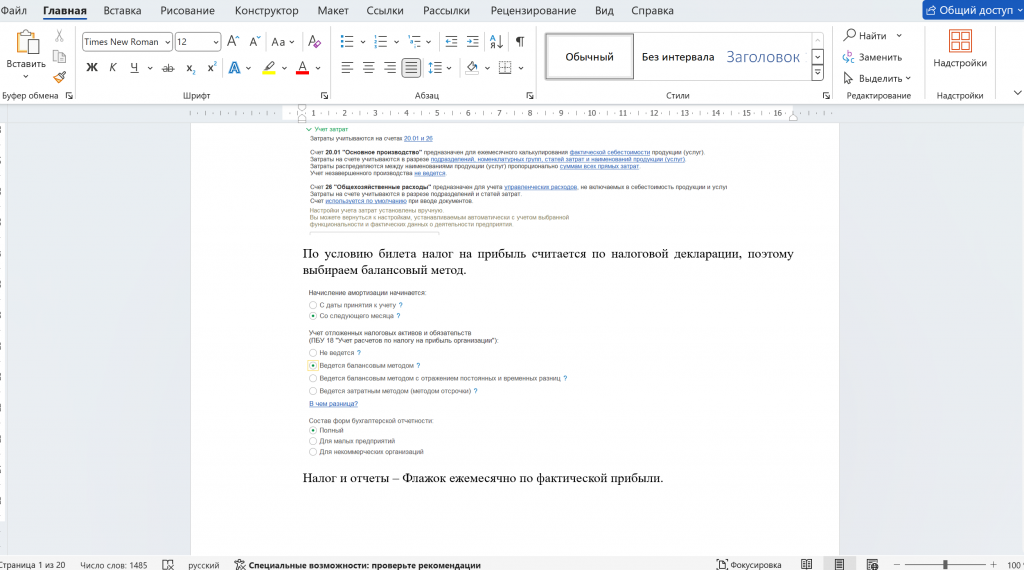This screenshot has width=1024, height=570.
Task: Open the Times New Roman font dropdown
Action: point(167,42)
